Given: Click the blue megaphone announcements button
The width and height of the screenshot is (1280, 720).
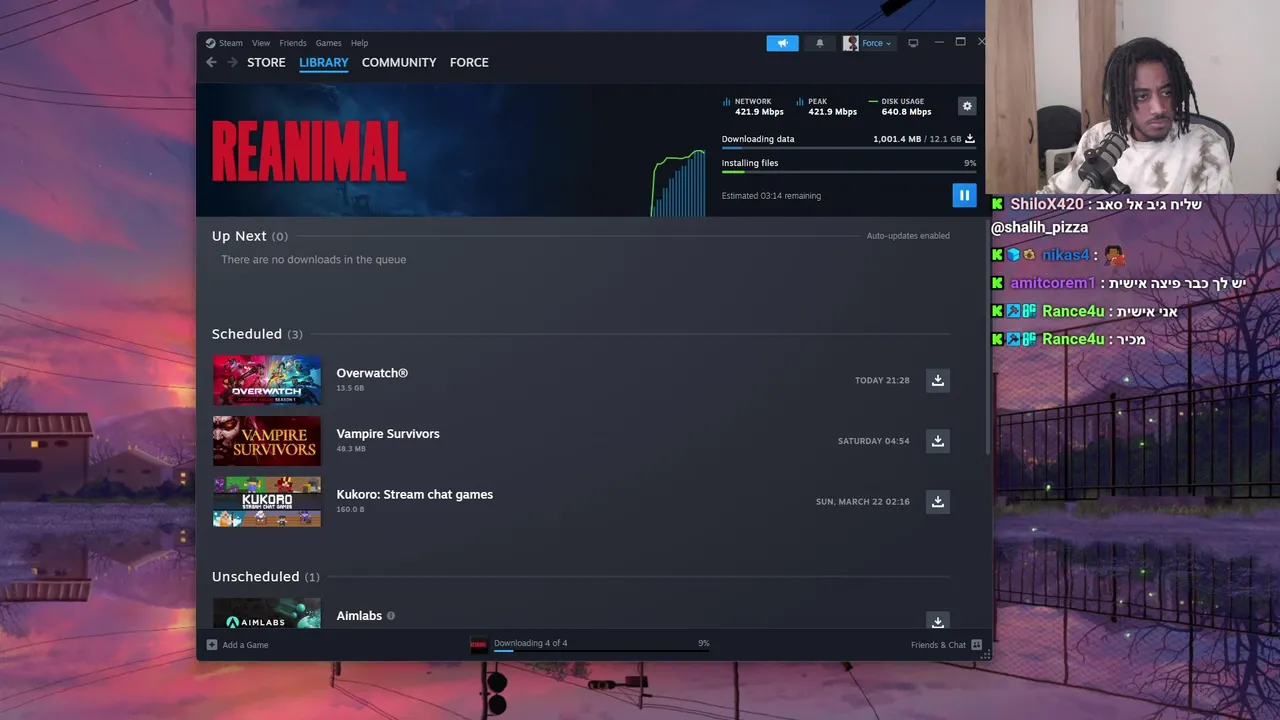Looking at the screenshot, I should (x=782, y=43).
